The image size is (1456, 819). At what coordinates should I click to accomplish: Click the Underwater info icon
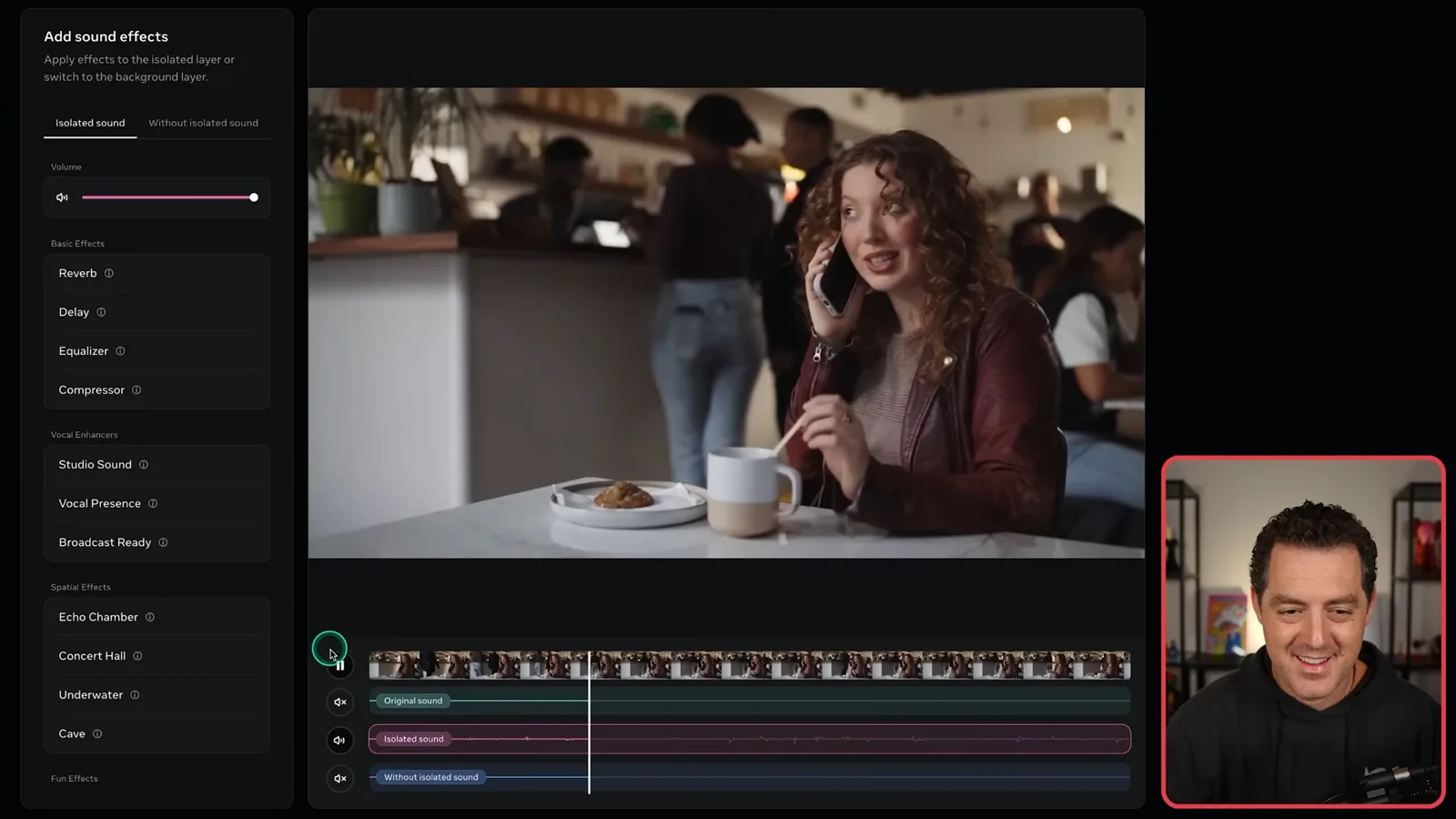click(135, 695)
